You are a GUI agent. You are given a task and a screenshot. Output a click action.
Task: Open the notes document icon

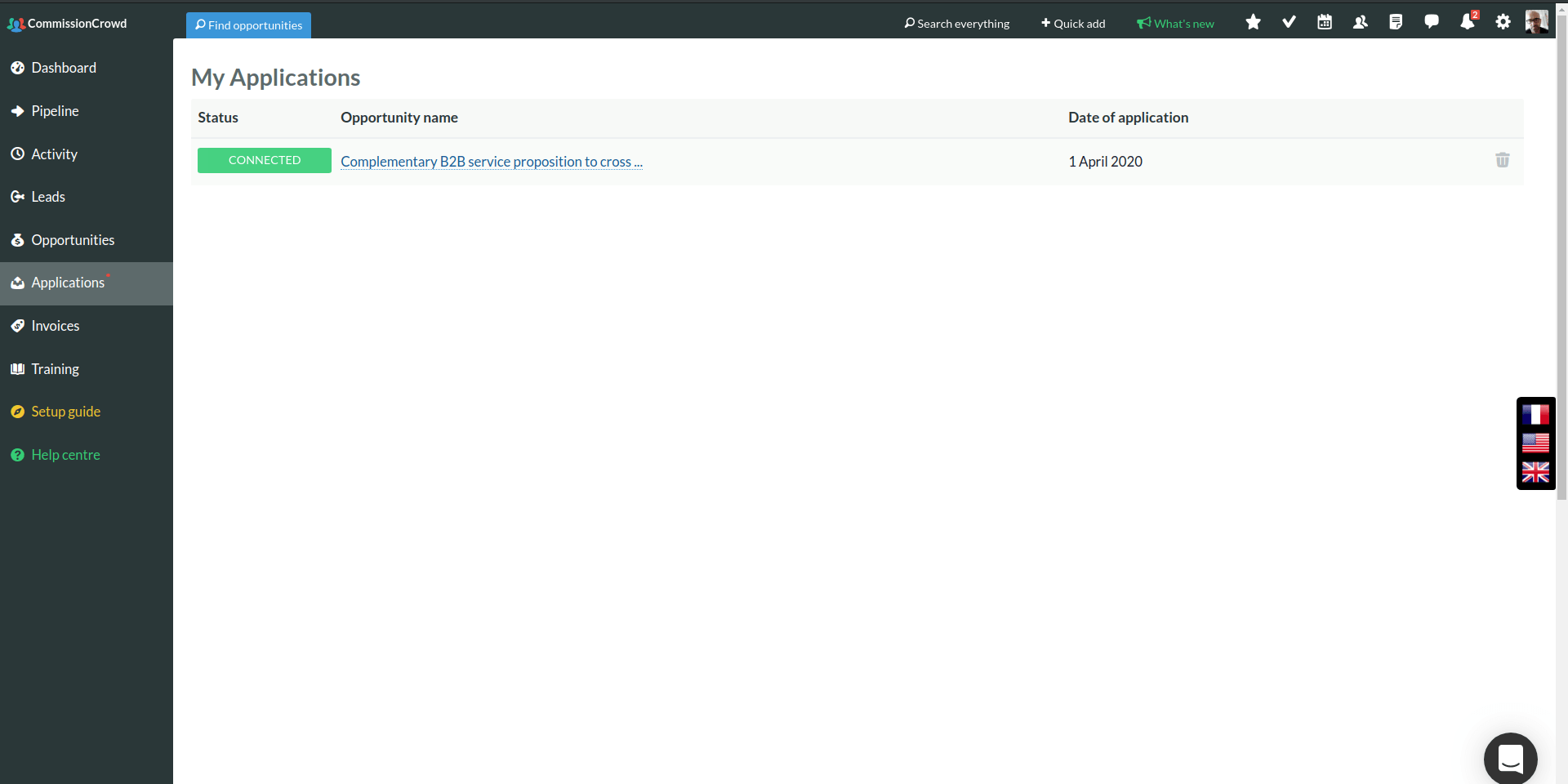[1396, 23]
